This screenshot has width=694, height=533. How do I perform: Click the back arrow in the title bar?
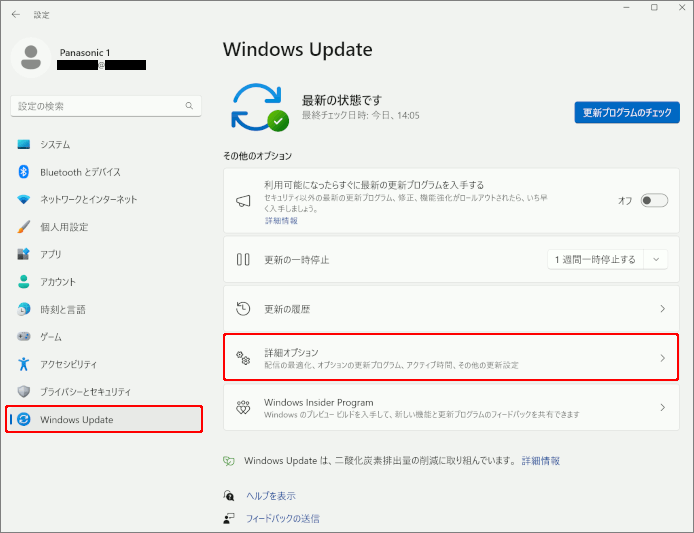point(16,15)
